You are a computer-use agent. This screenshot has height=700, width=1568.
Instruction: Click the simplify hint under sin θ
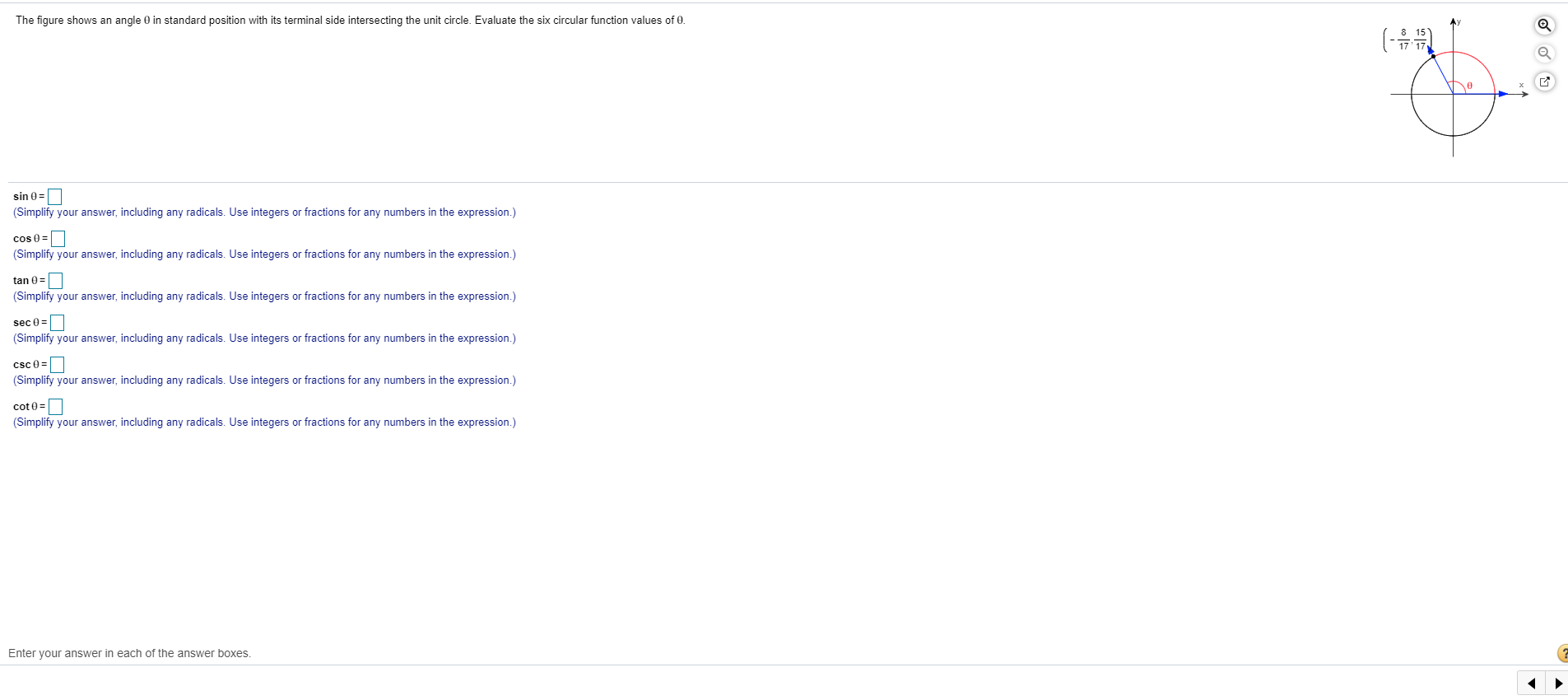click(264, 212)
